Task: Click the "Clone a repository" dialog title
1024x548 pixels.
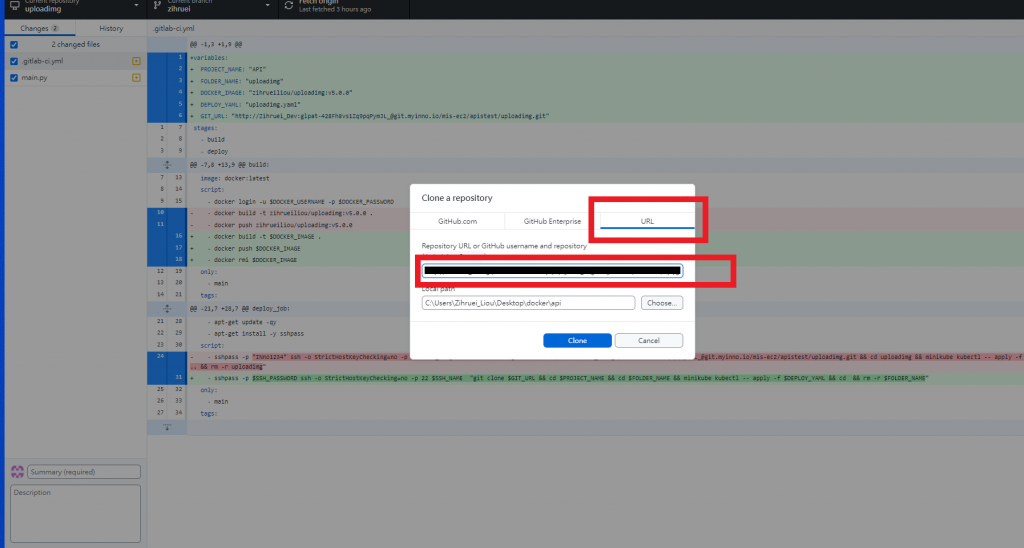Action: tap(456, 198)
